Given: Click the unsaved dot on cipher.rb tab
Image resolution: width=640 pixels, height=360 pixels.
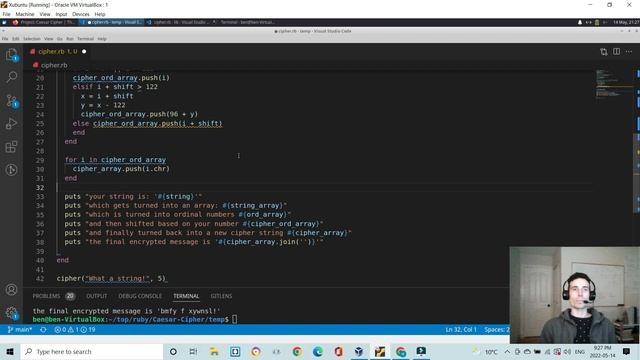Looking at the screenshot, I should 84,51.
